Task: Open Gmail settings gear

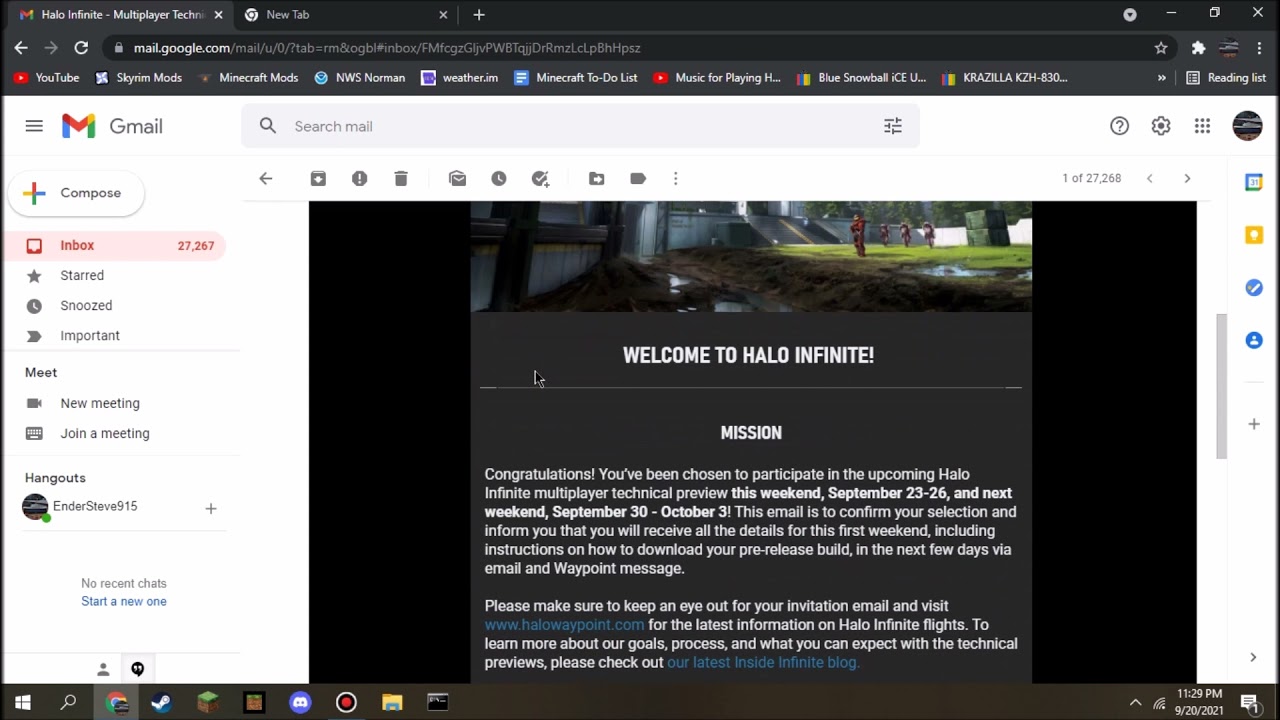Action: pyautogui.click(x=1160, y=126)
